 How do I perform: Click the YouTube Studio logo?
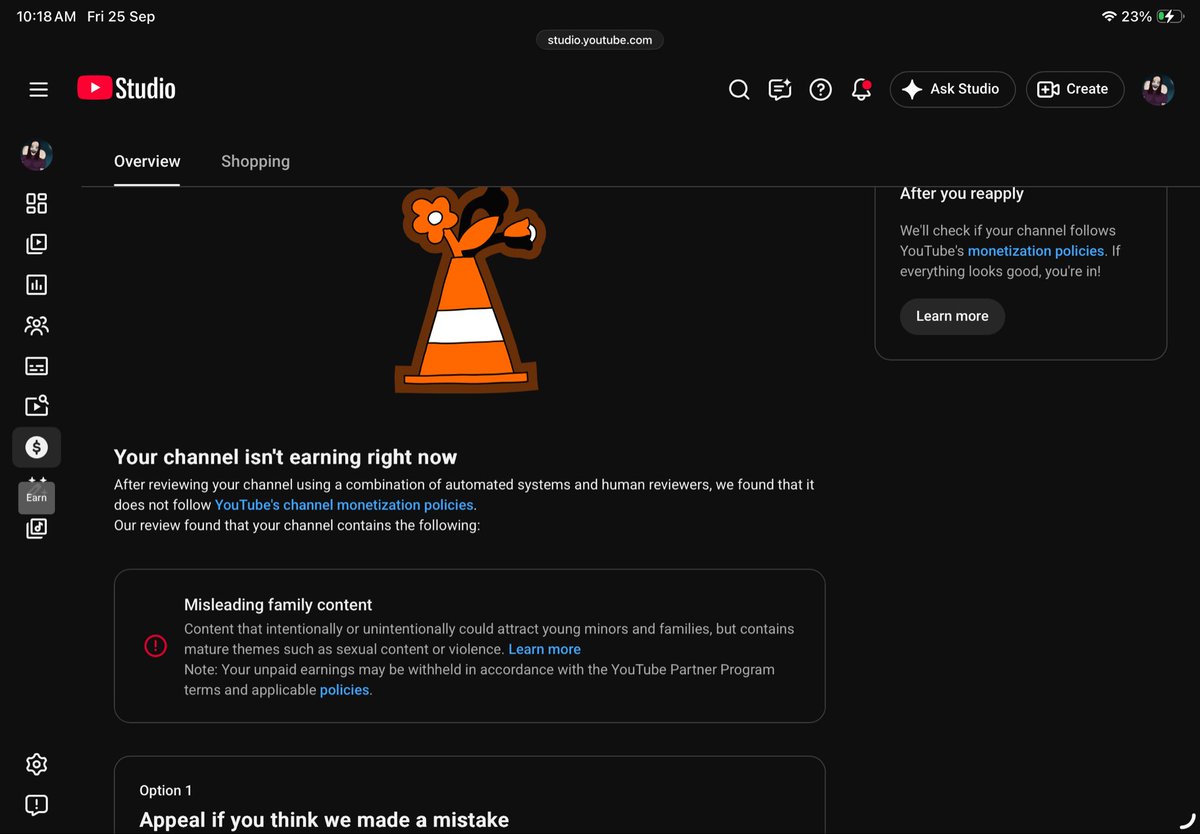point(126,89)
